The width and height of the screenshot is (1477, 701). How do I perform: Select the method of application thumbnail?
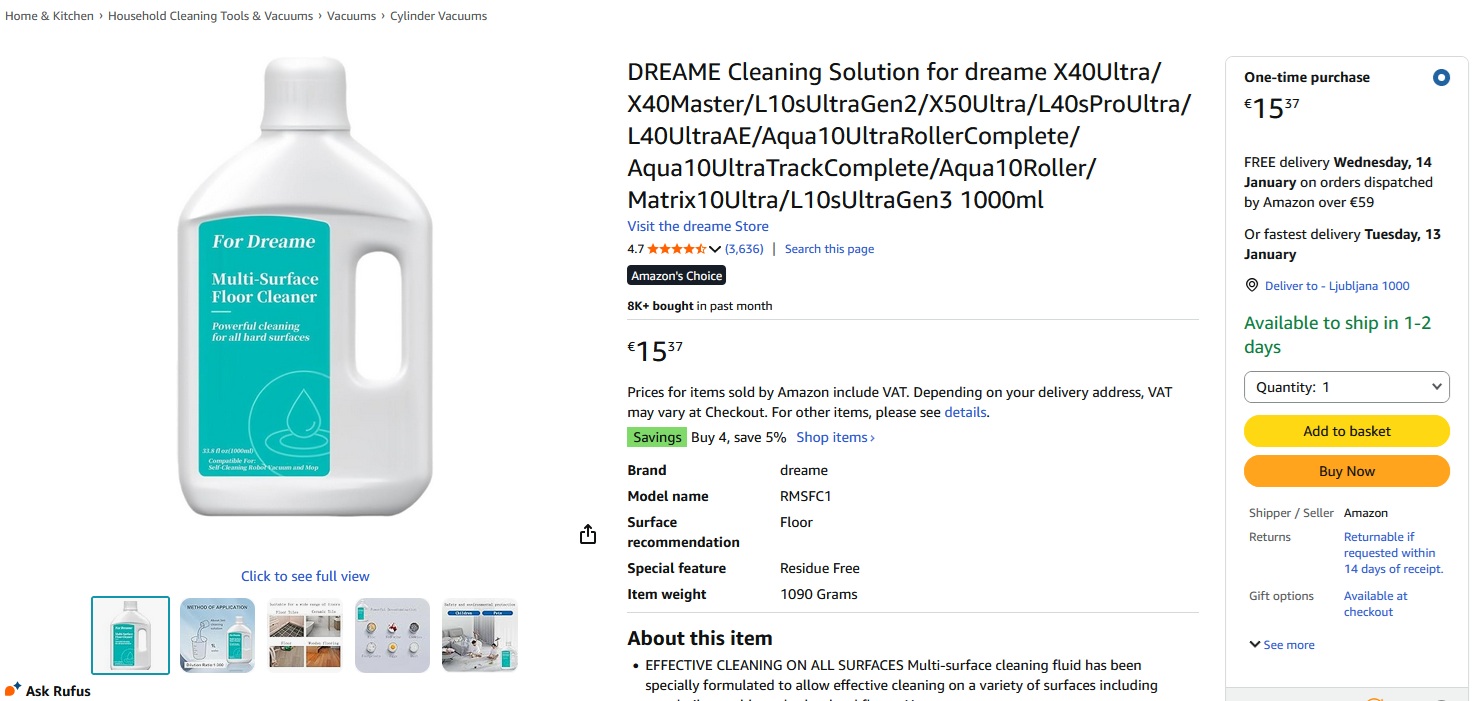pos(218,635)
